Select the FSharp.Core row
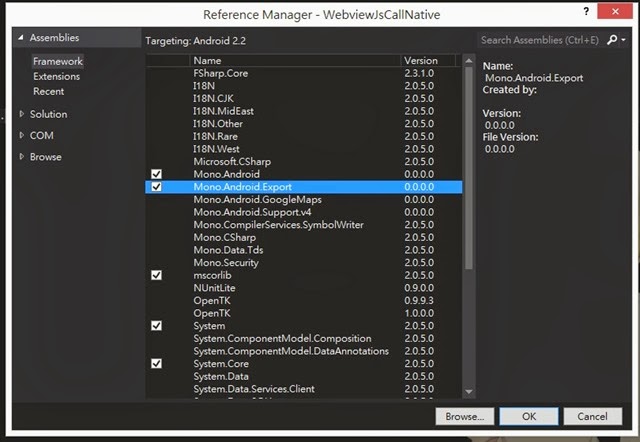The width and height of the screenshot is (640, 442). coord(304,73)
